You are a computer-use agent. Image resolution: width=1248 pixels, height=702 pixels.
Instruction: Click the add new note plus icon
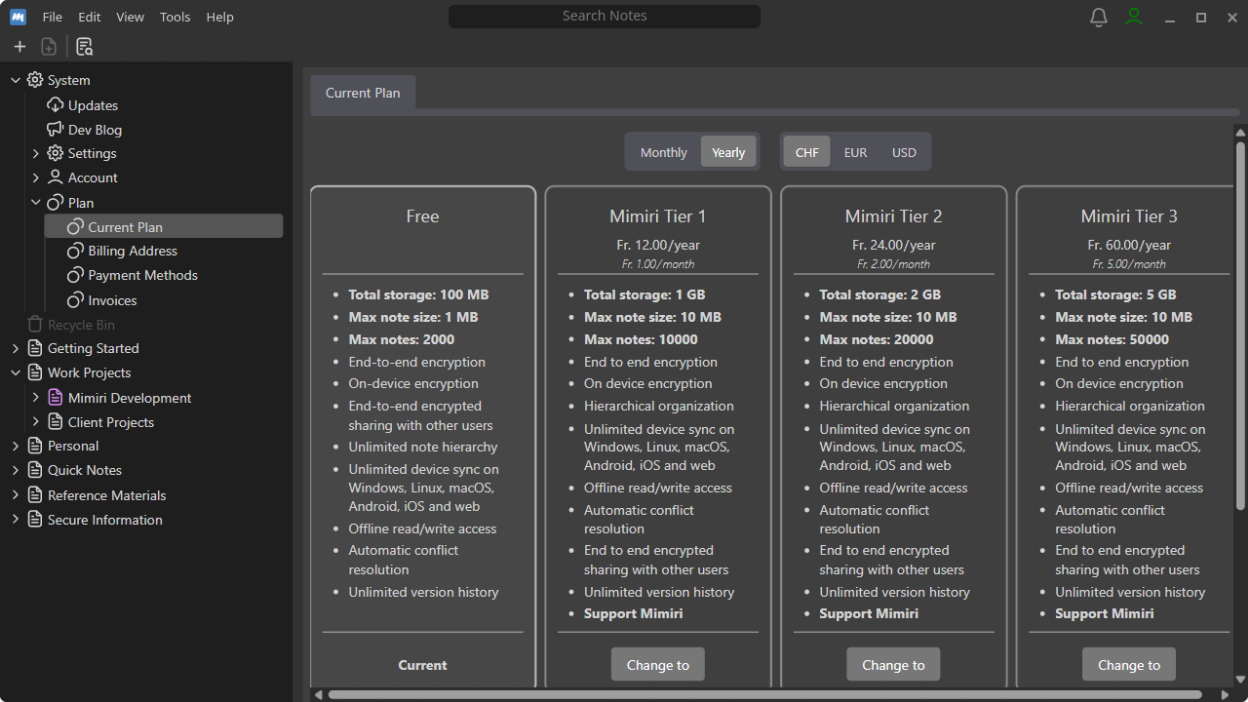19,47
